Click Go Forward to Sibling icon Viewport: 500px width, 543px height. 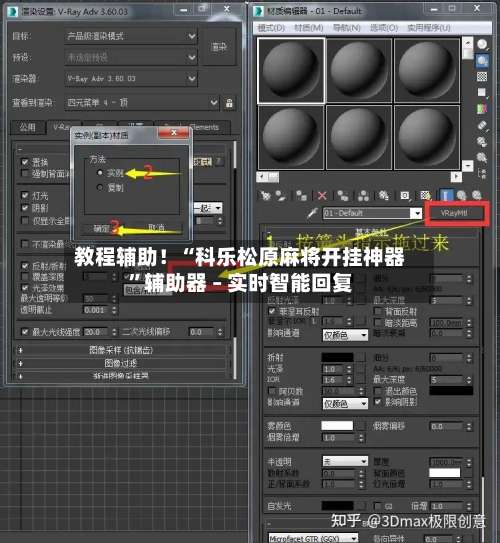coord(477,195)
